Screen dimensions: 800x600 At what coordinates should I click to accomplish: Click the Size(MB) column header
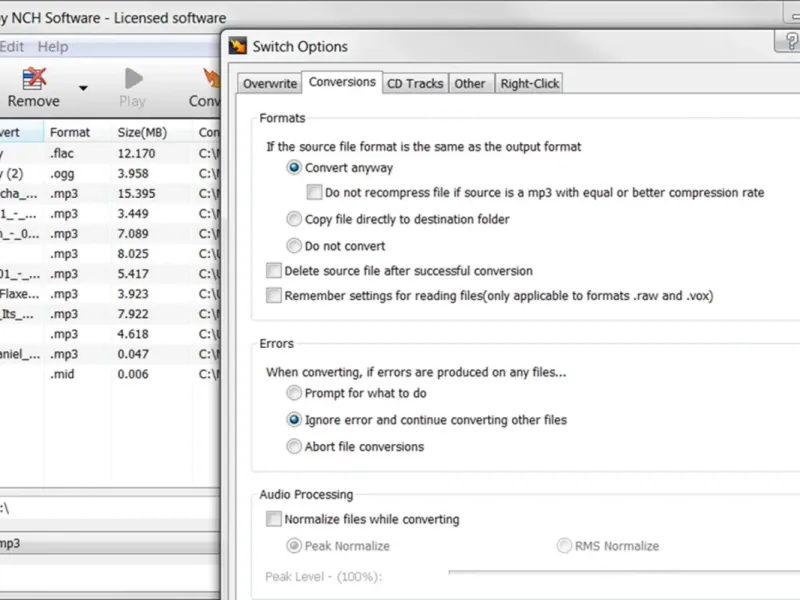click(152, 132)
